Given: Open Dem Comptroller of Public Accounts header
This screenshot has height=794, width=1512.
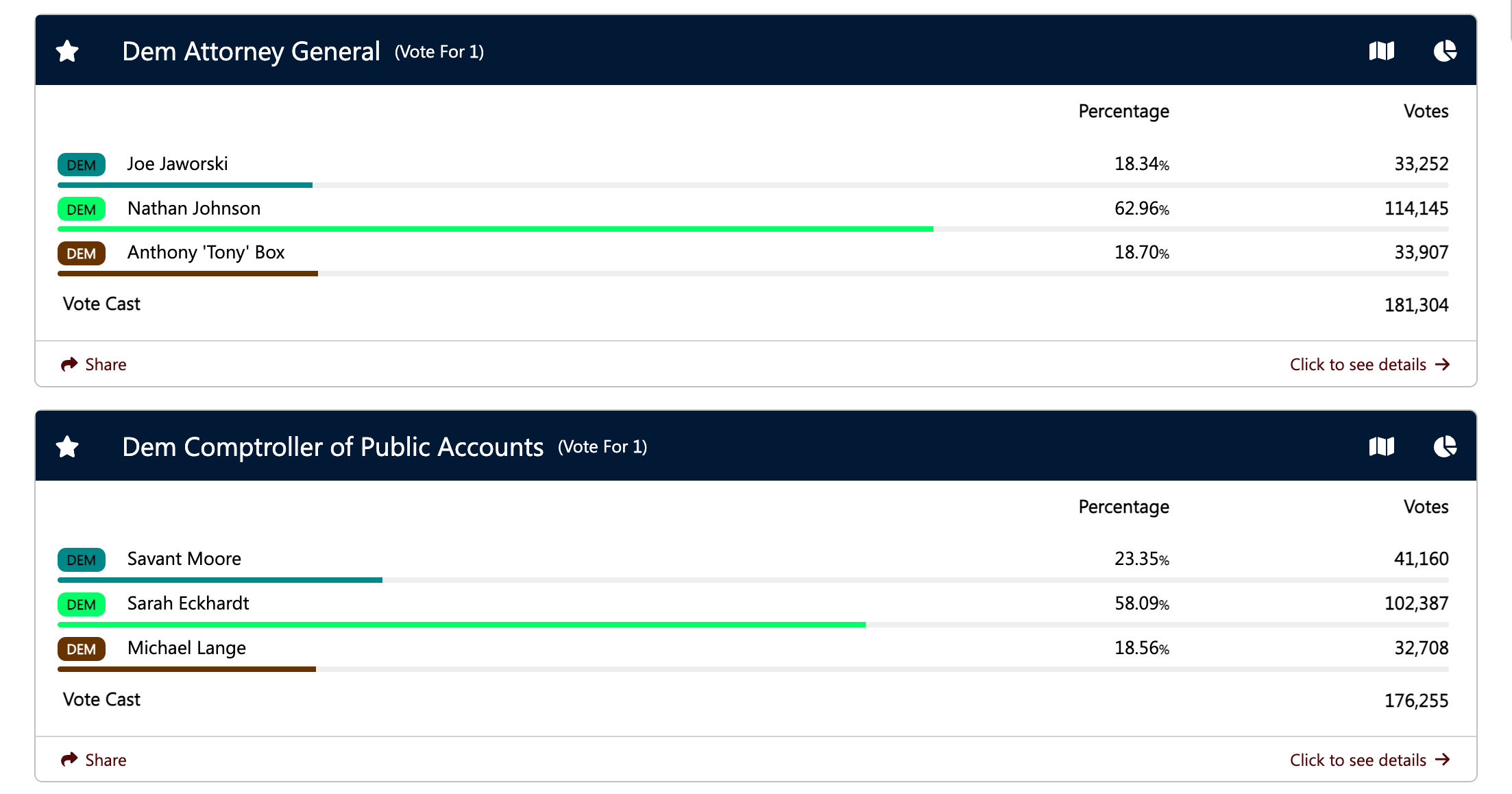Looking at the screenshot, I should point(332,447).
